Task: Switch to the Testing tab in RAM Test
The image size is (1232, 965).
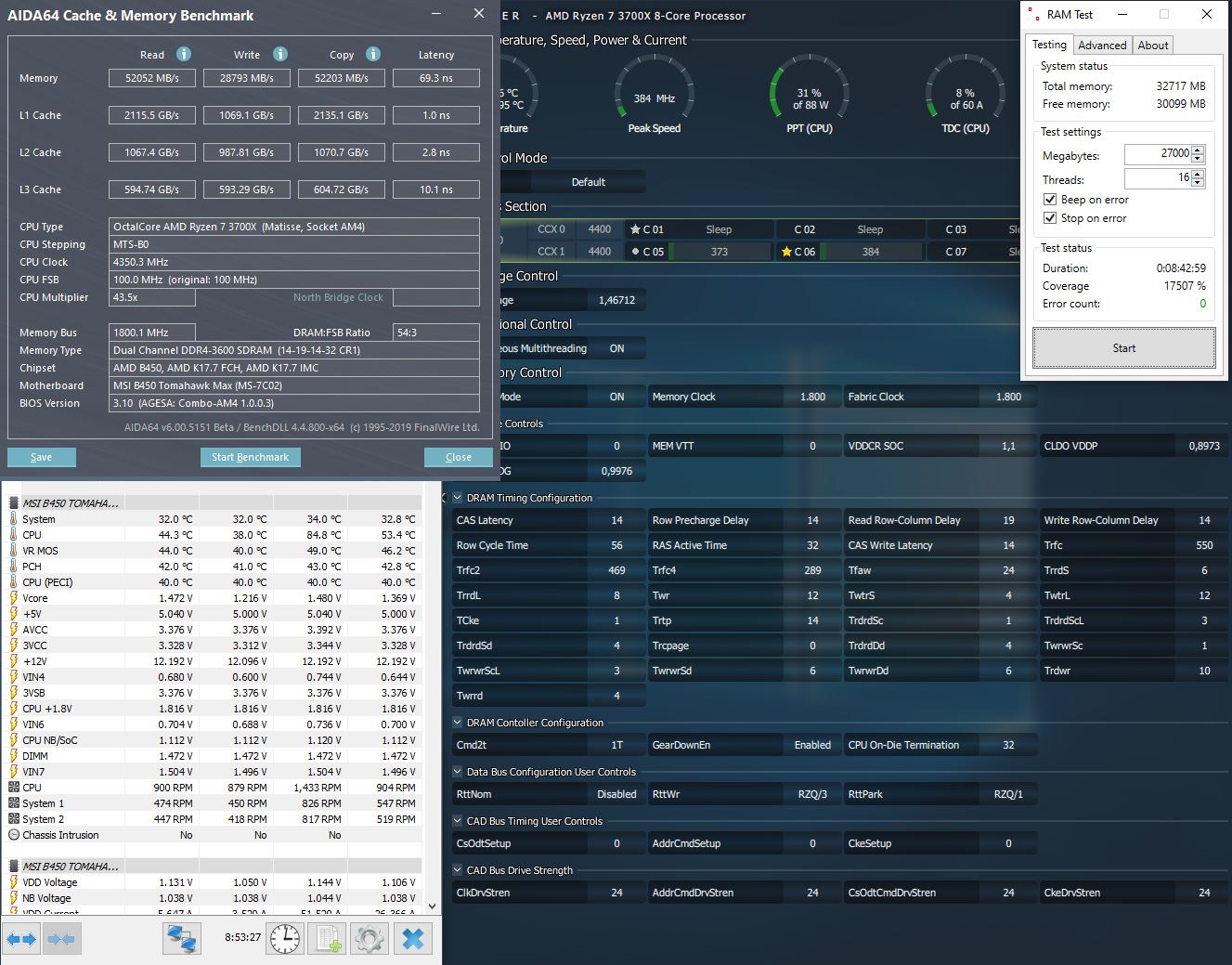Action: point(1049,45)
